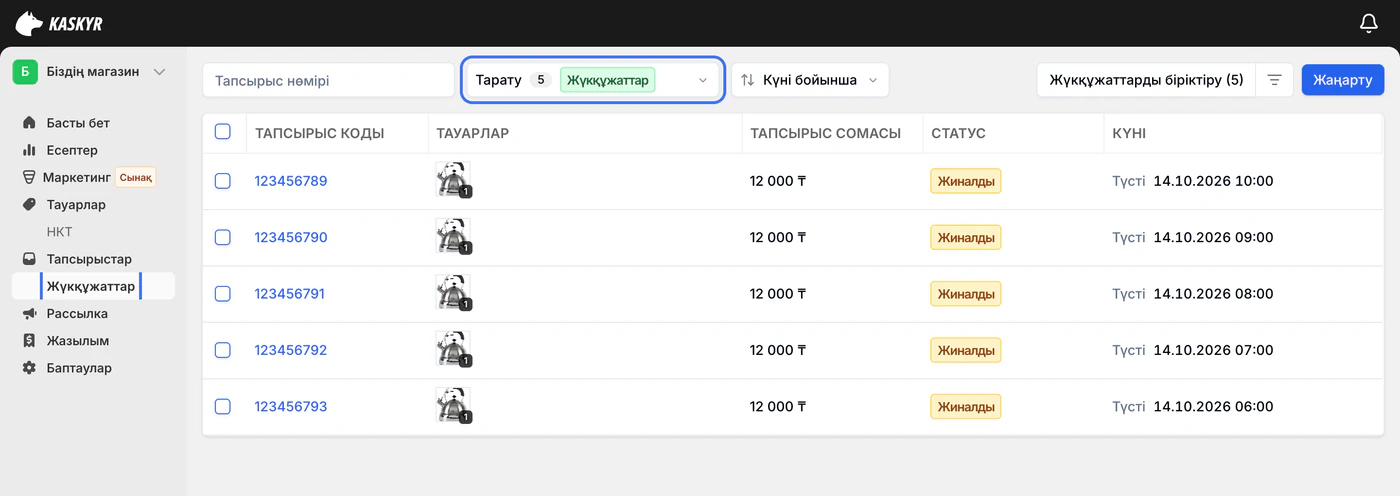This screenshot has height=496, width=1400.
Task: Click the home icon beside Басты бет
Action: (x=29, y=123)
